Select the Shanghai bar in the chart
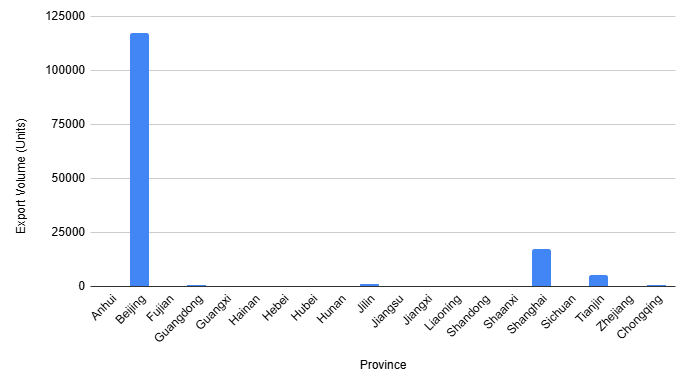 coord(541,268)
